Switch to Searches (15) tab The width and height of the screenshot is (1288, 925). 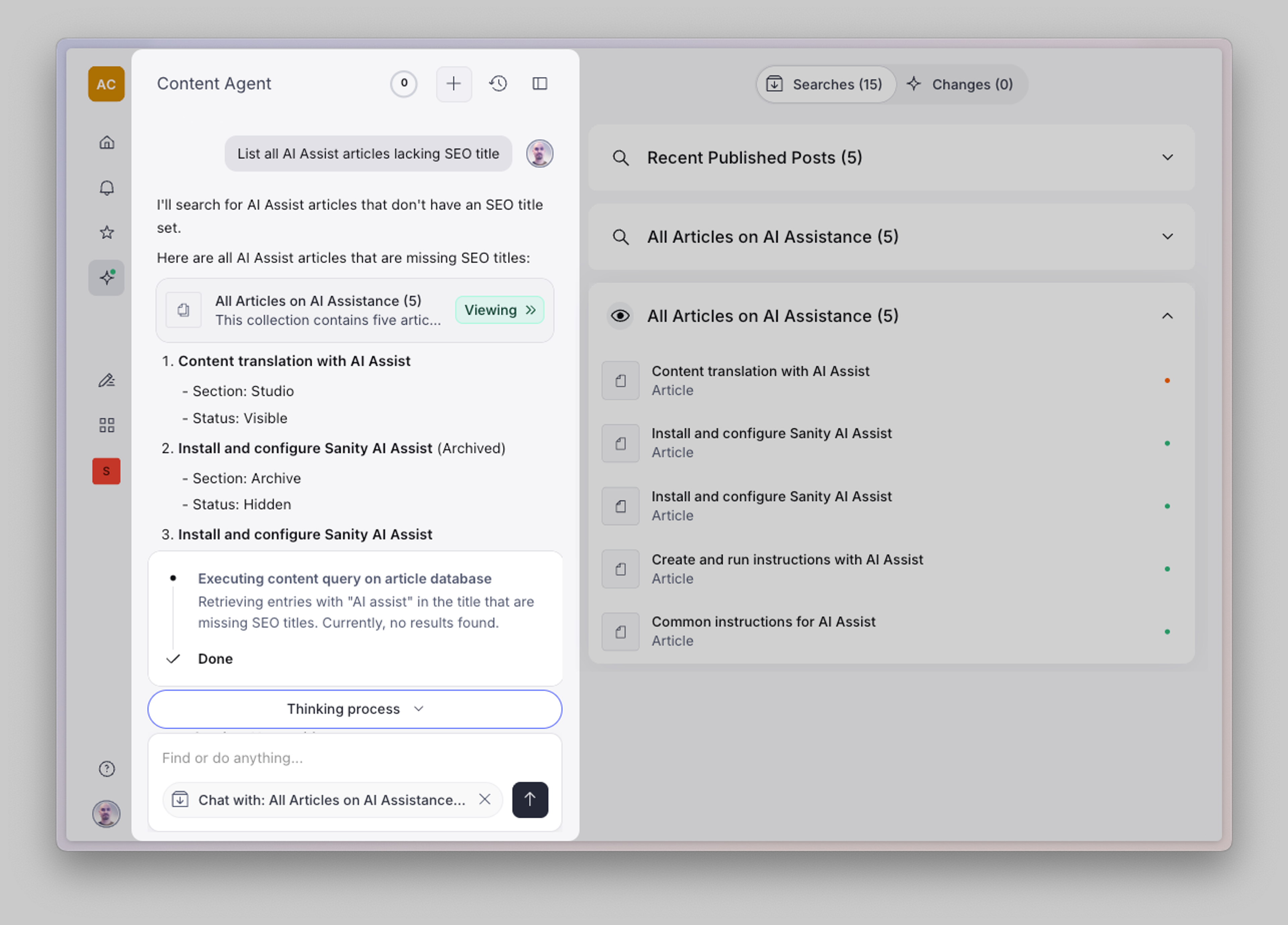pyautogui.click(x=826, y=84)
